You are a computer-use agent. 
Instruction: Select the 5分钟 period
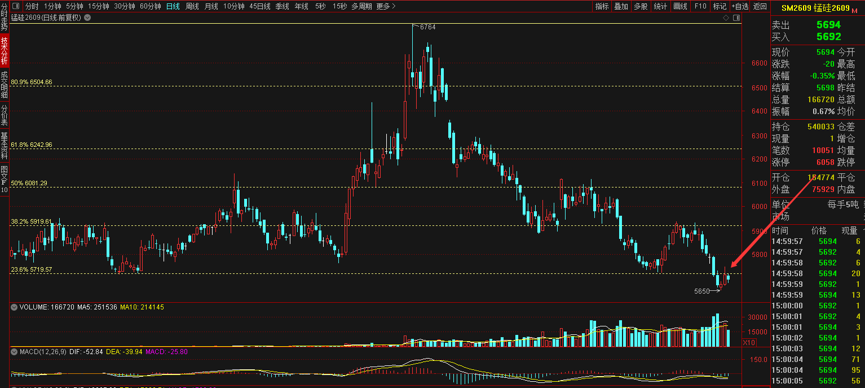pos(74,7)
